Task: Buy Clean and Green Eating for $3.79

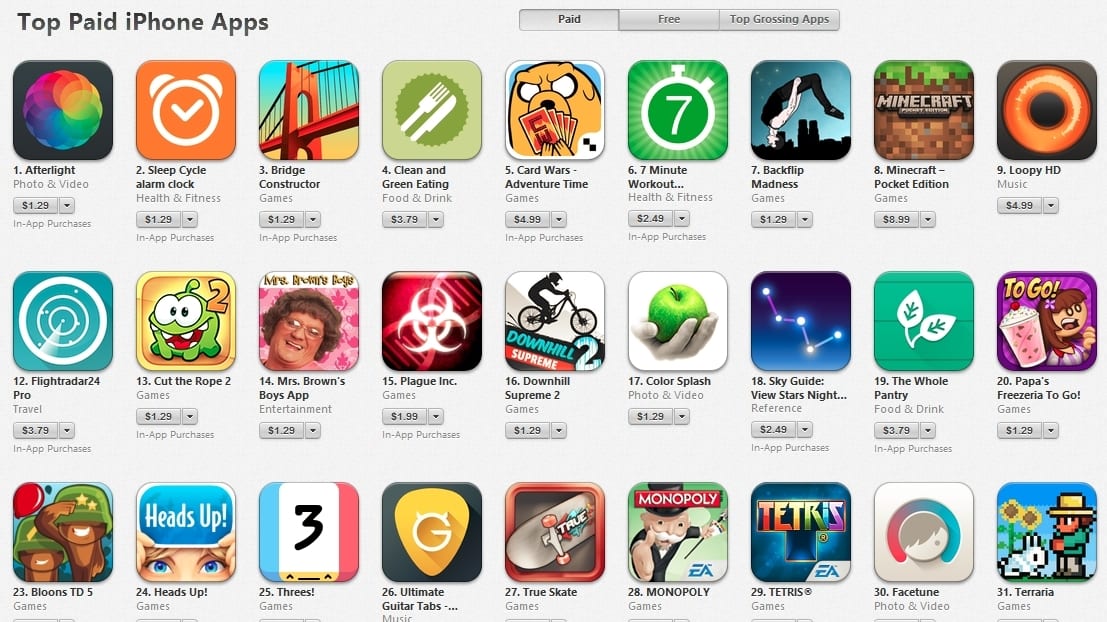Action: (x=405, y=220)
